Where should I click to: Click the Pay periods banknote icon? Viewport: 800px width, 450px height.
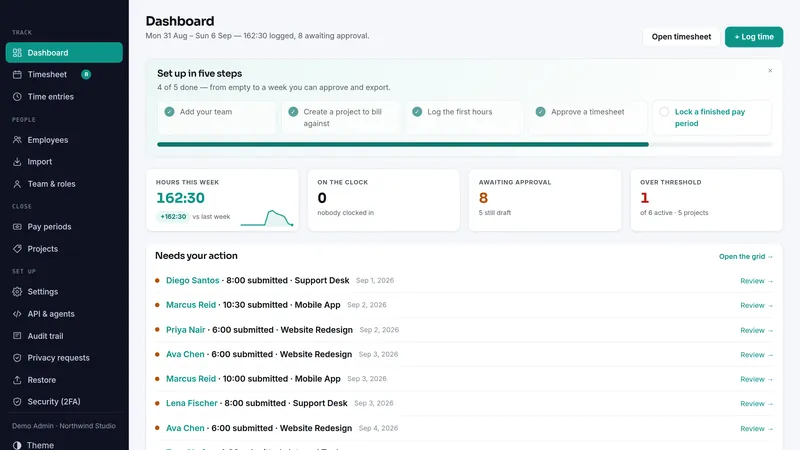17,227
